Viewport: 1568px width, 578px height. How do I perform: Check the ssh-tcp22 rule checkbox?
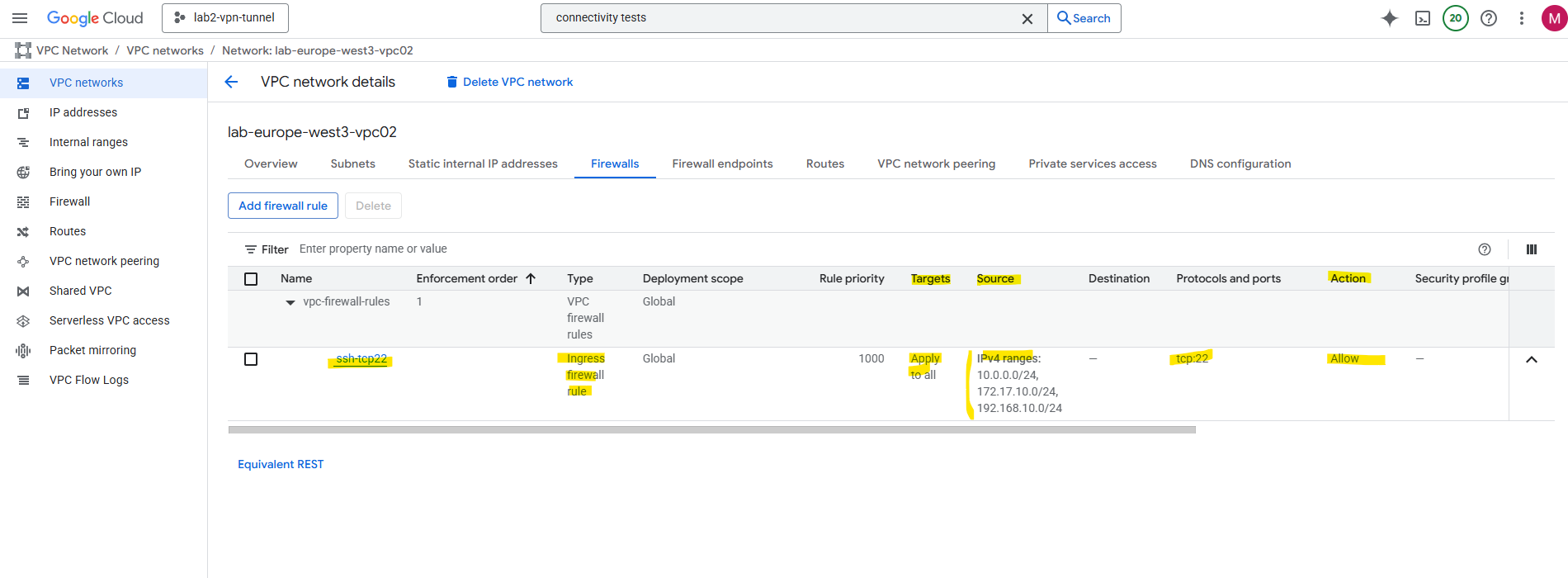(x=251, y=359)
